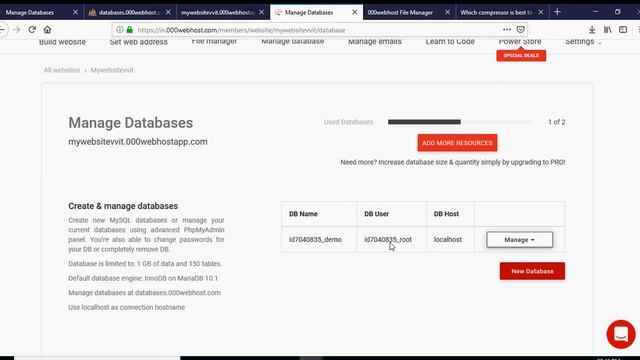Image resolution: width=640 pixels, height=360 pixels.
Task: Close the 000webhost File Manager tab
Action: pyautogui.click(x=447, y=12)
